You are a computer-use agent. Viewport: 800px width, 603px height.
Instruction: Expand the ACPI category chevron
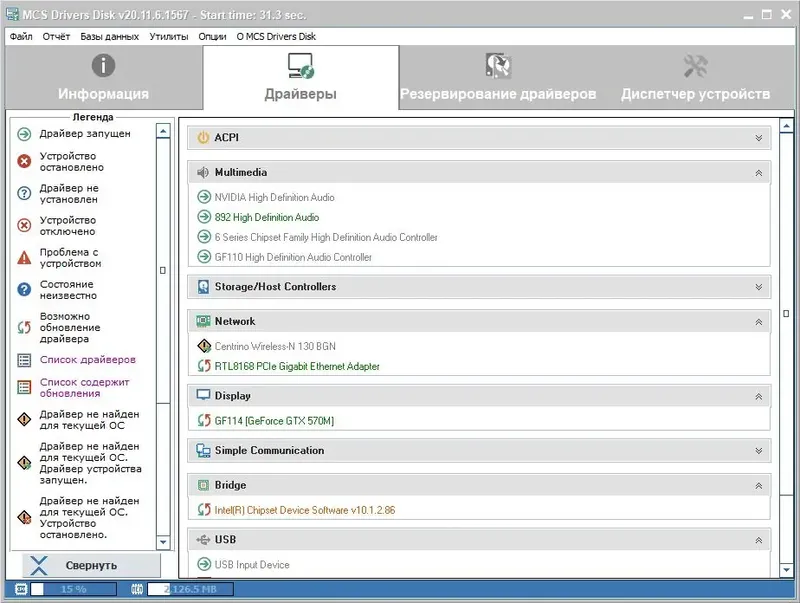tap(759, 138)
